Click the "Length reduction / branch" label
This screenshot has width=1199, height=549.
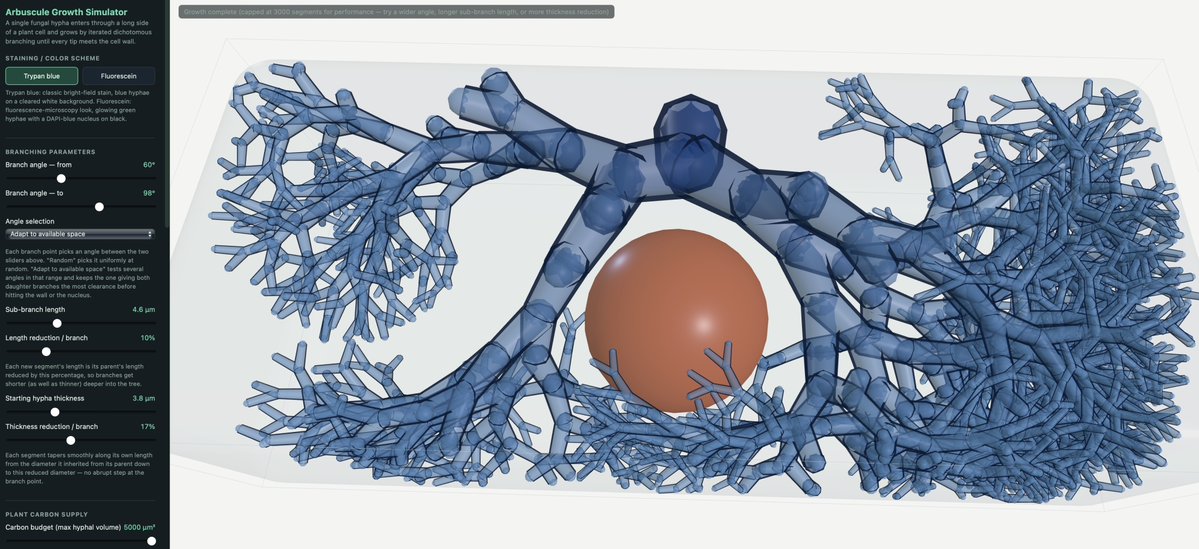(x=47, y=338)
